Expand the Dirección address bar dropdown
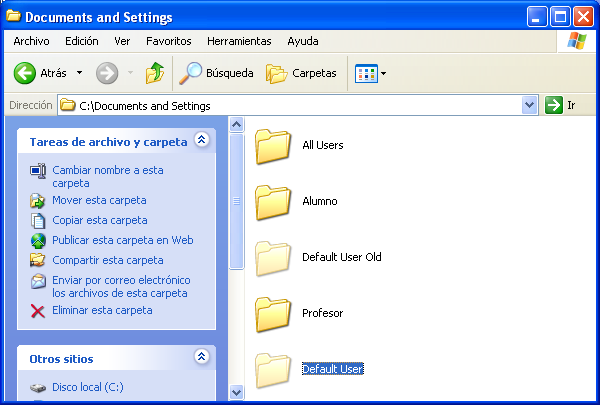The height and width of the screenshot is (405, 600). tap(530, 105)
